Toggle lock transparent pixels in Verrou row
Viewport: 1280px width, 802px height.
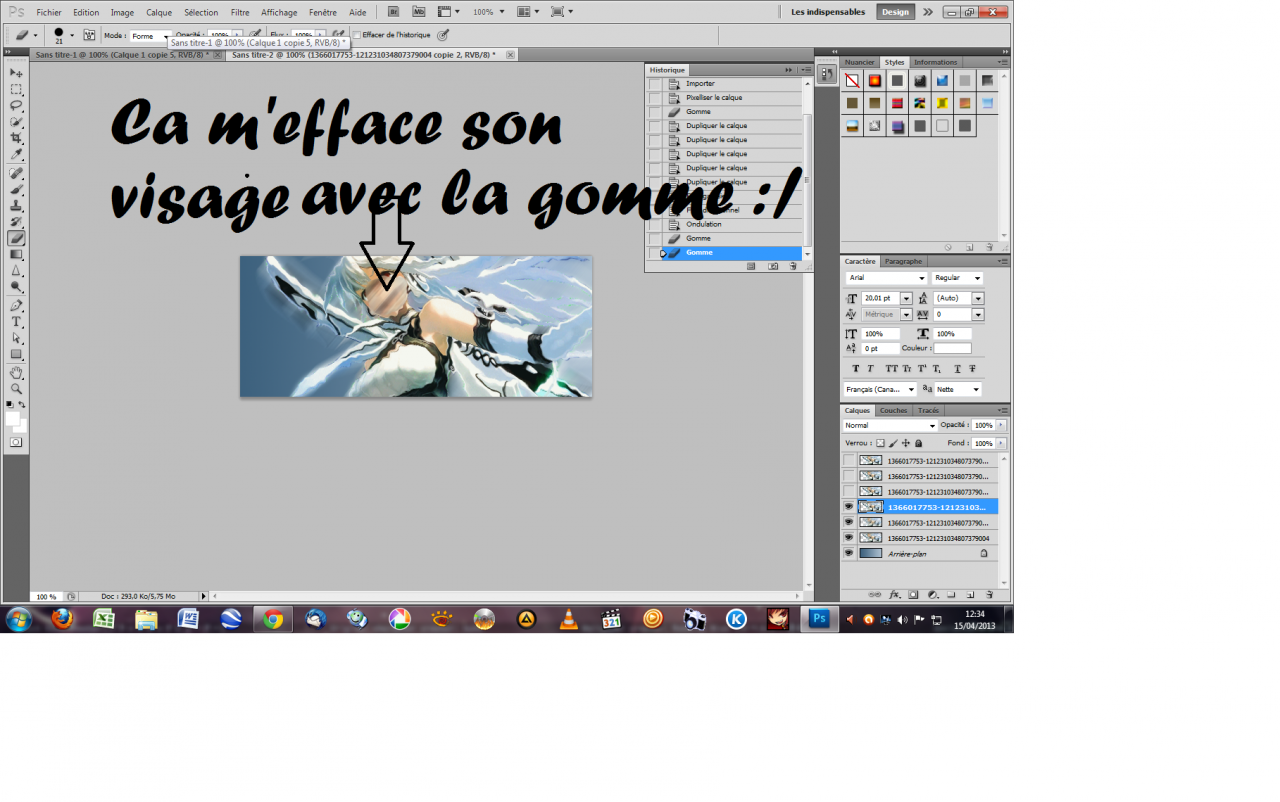(880, 443)
